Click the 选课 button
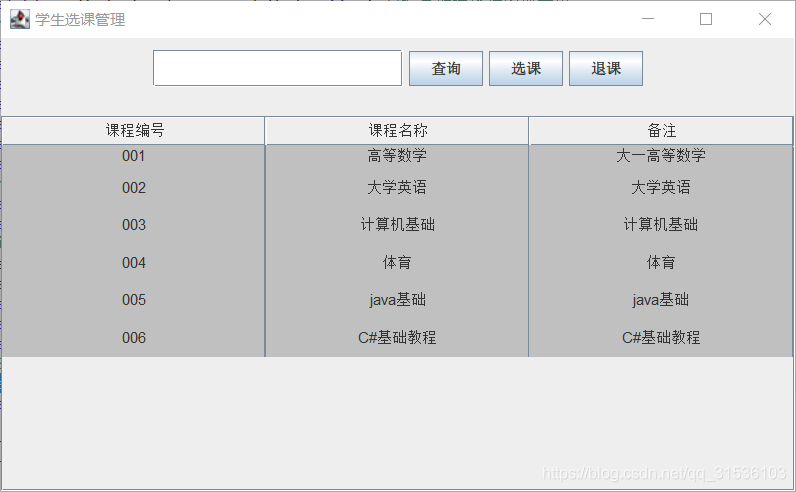 (526, 69)
